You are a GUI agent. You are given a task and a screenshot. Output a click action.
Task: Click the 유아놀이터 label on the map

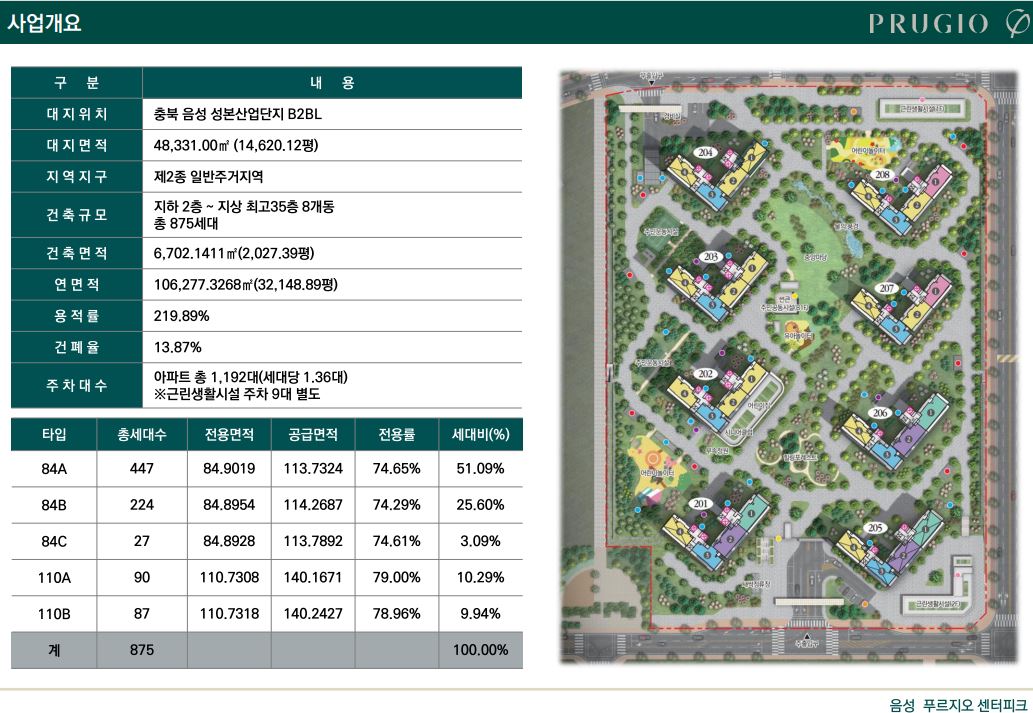(798, 336)
